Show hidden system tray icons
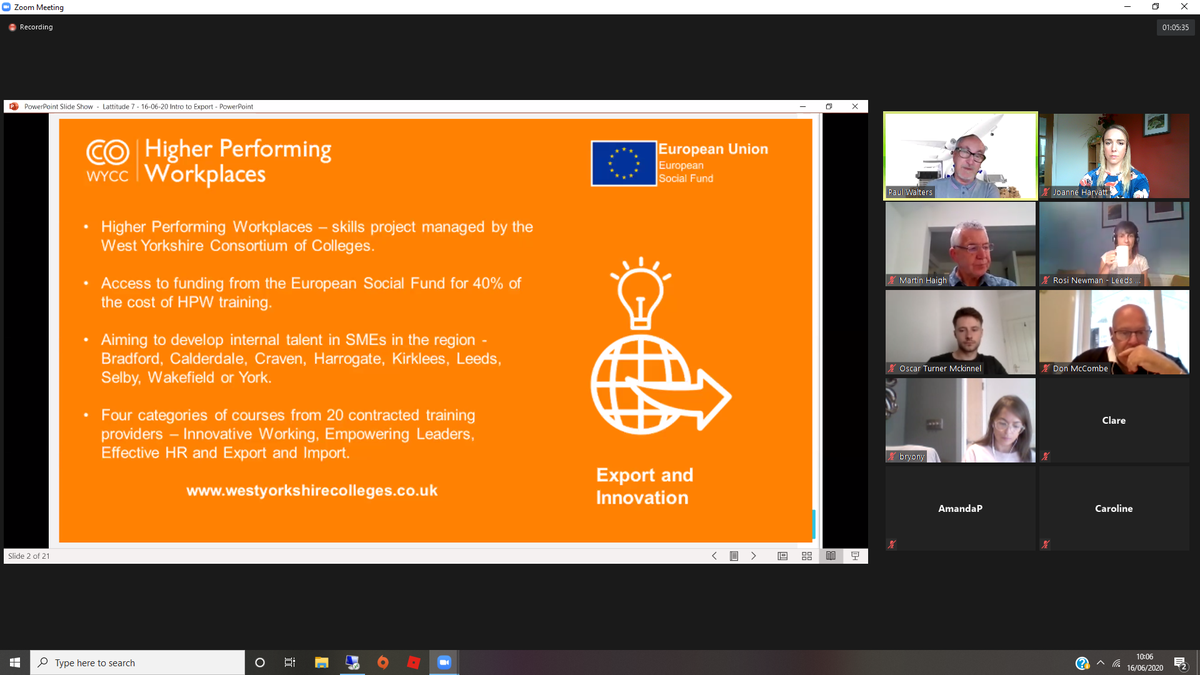 [x=1101, y=663]
